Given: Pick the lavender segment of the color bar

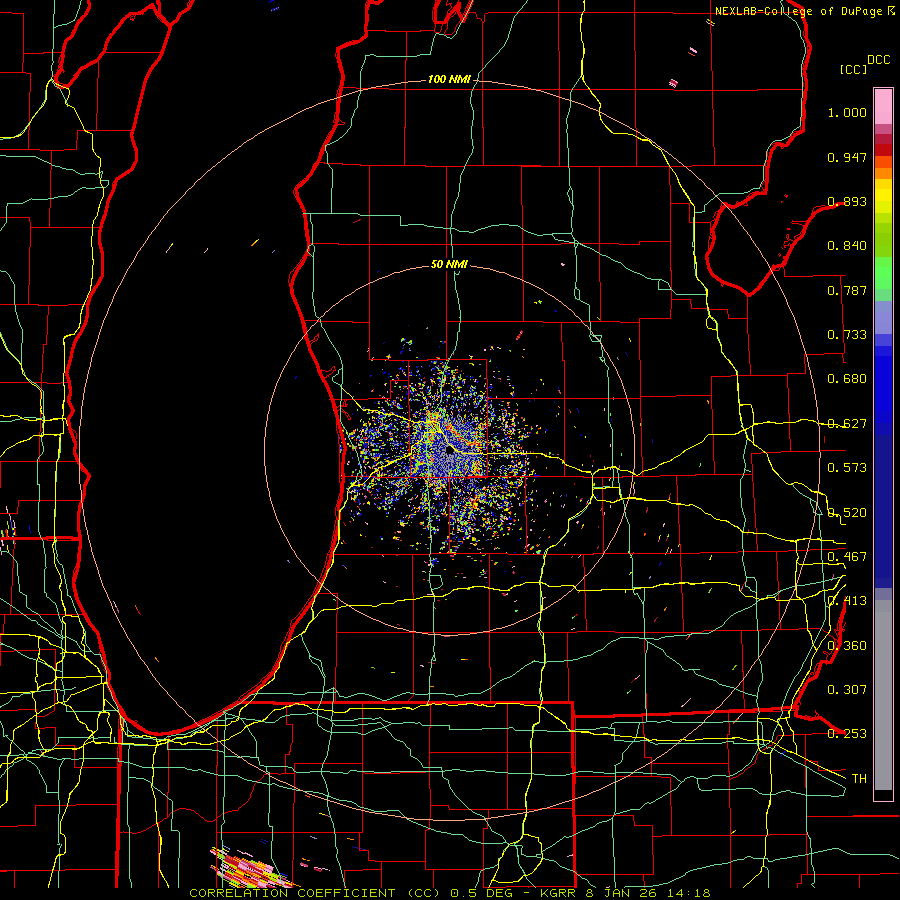Looking at the screenshot, I should (x=883, y=317).
